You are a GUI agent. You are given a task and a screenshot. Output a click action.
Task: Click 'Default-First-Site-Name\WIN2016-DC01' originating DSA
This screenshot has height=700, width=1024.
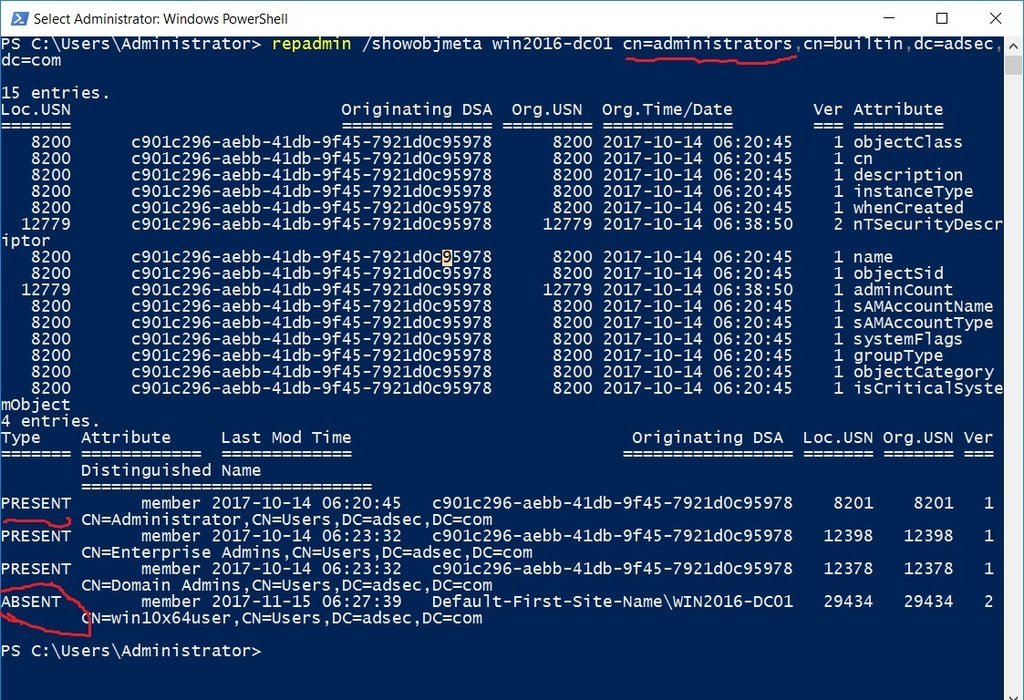(x=613, y=601)
